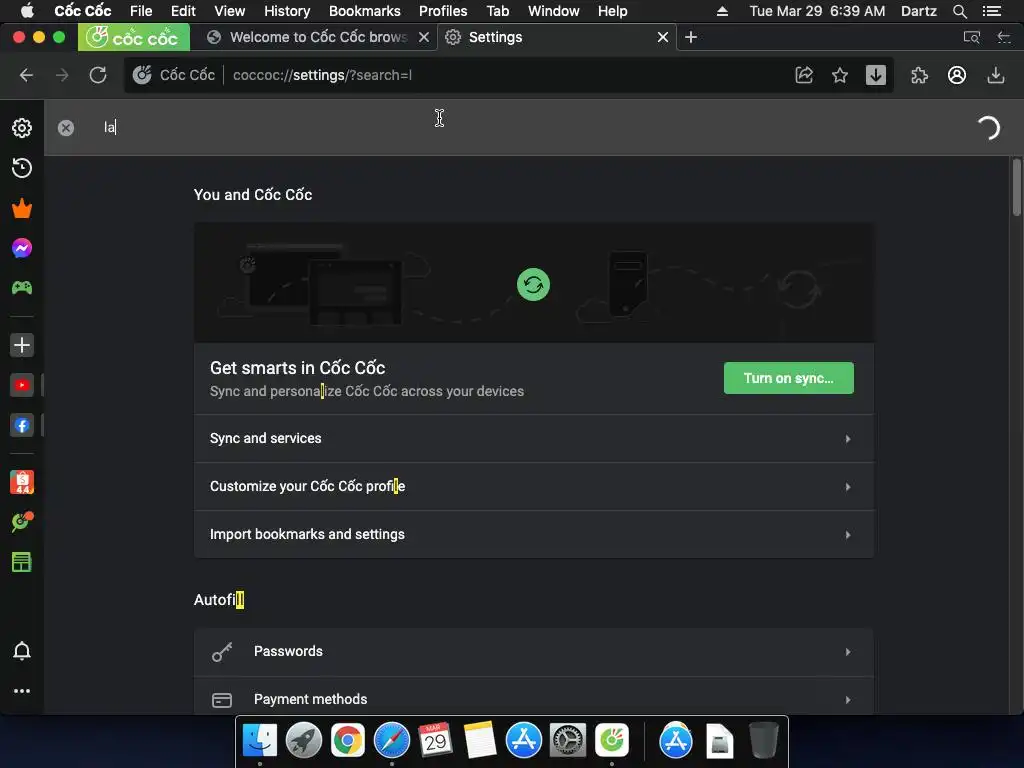This screenshot has width=1024, height=768.
Task: Open notifications bell in the sidebar
Action: [22, 651]
